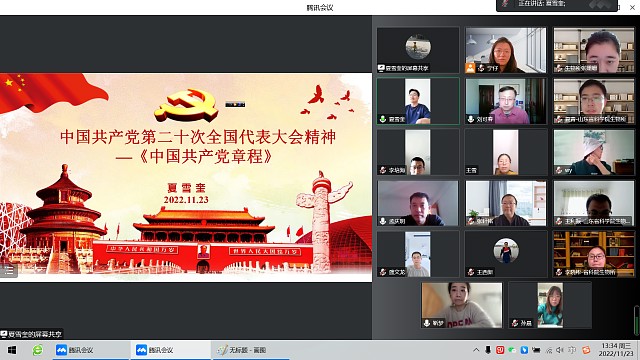
Task: Open the orange notification icon beside clock
Action: click(x=586, y=350)
